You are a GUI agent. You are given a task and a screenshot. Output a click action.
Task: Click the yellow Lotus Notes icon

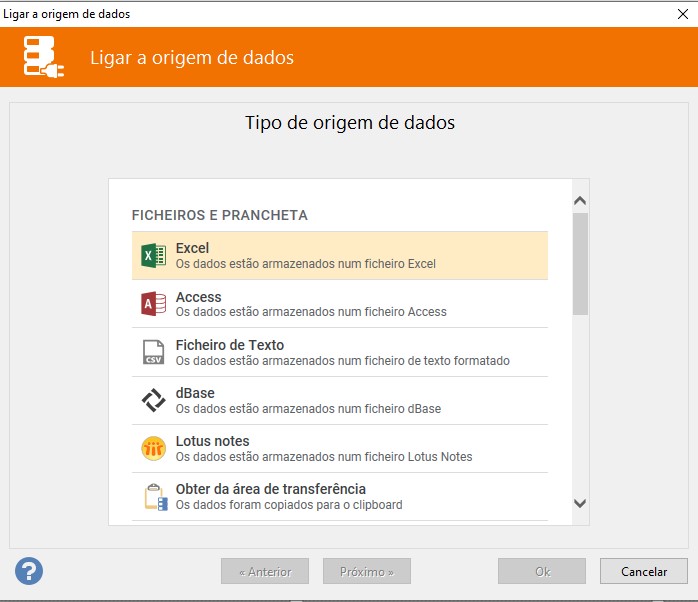[153, 448]
